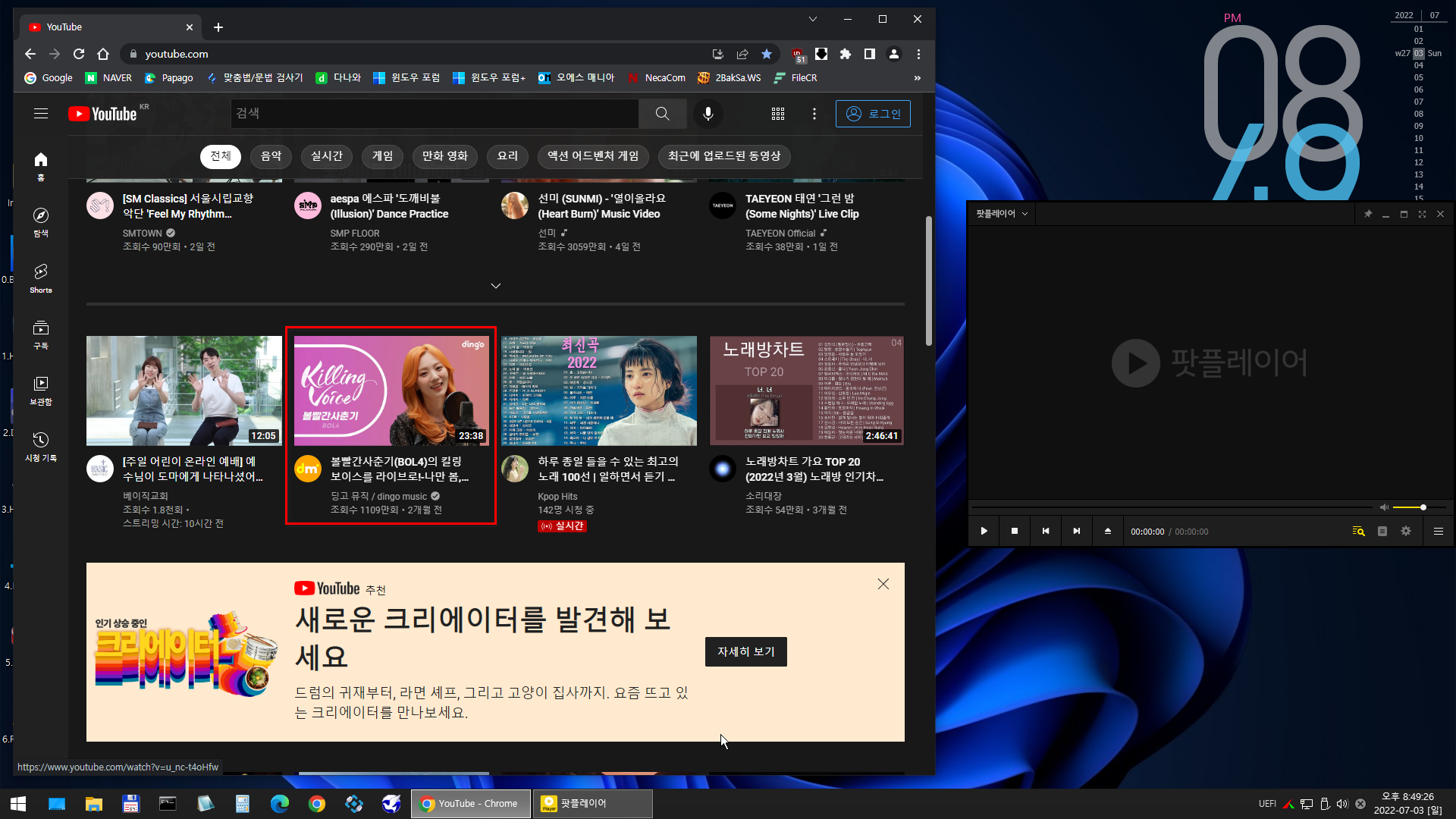This screenshot has width=1456, height=819.
Task: Toggle the bookmark star for this page
Action: (767, 54)
